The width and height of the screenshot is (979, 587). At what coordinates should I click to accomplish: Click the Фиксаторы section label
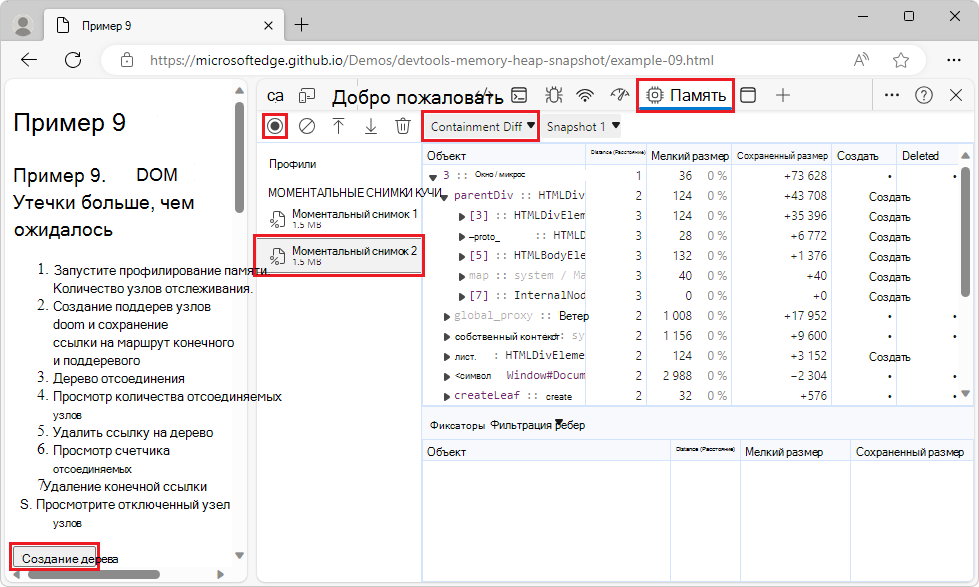[457, 425]
